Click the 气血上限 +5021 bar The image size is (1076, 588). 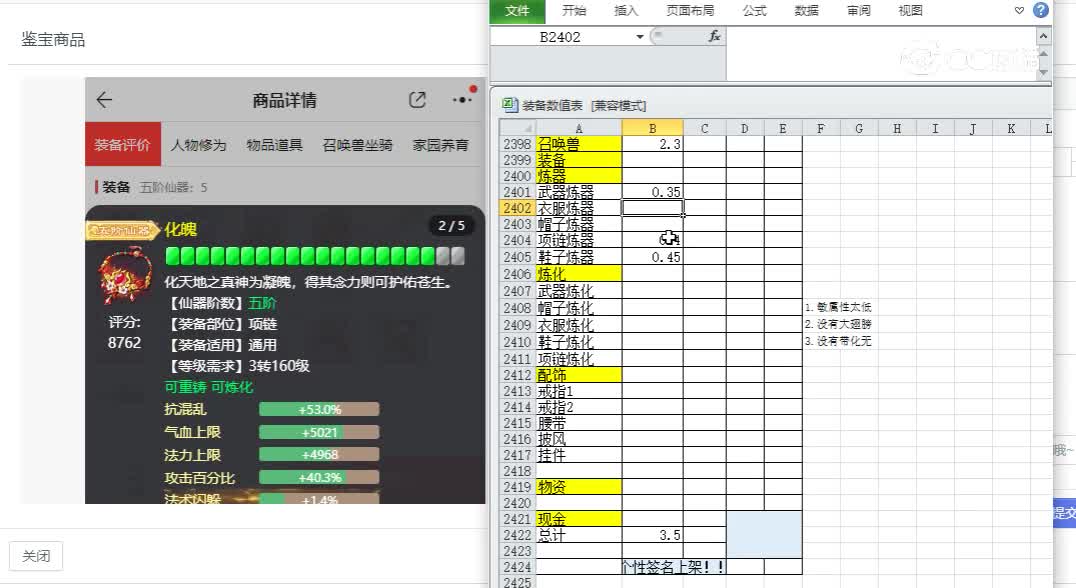click(x=319, y=432)
